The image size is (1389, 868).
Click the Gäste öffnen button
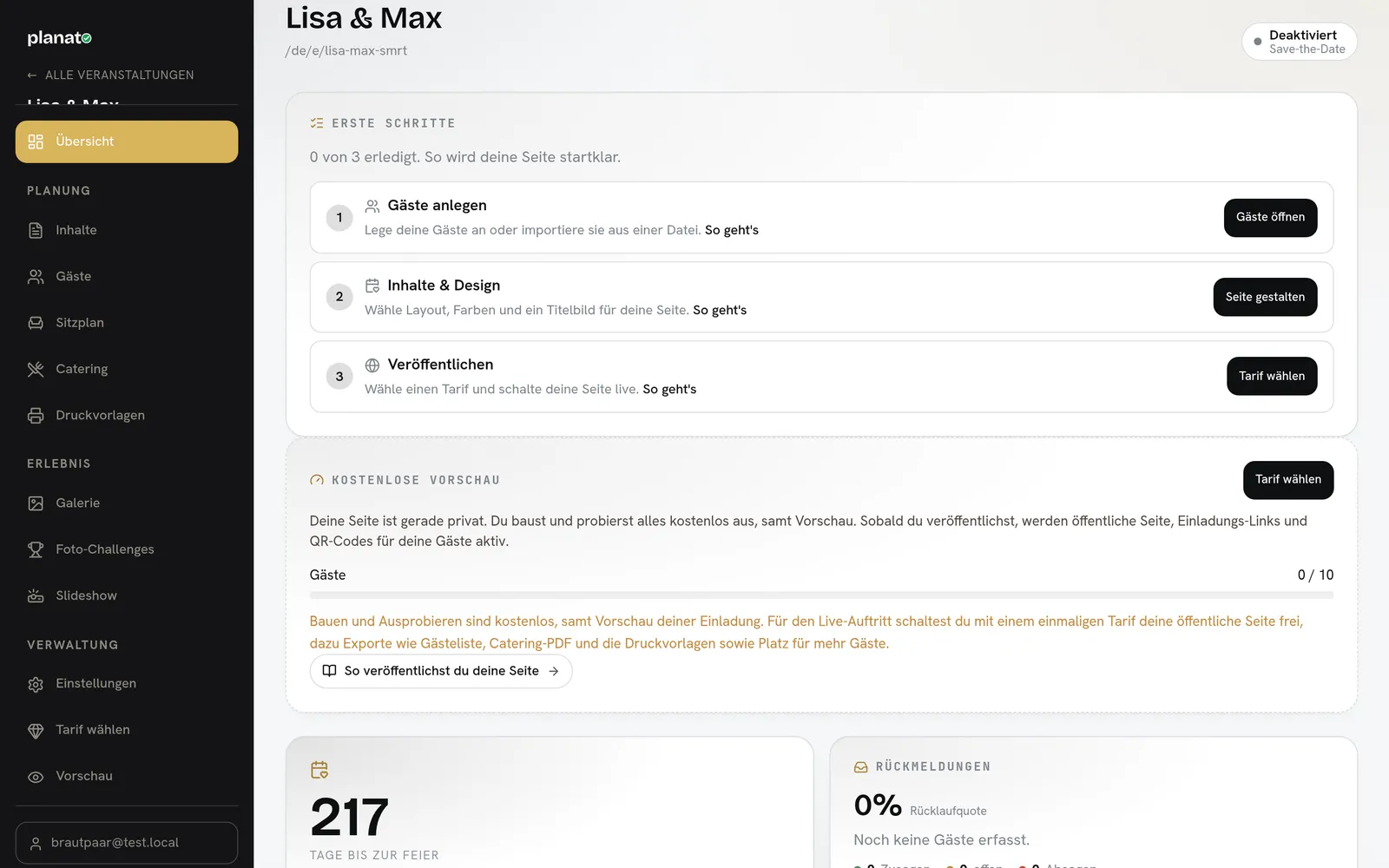click(1270, 217)
